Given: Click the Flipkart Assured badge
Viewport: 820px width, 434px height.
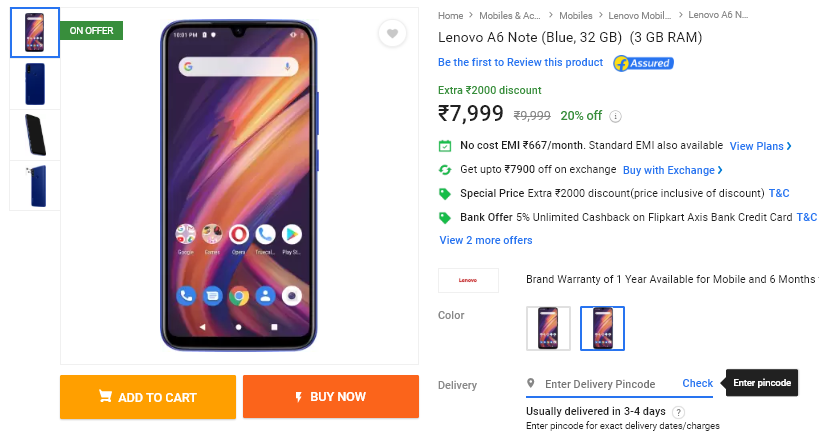Looking at the screenshot, I should (x=643, y=63).
